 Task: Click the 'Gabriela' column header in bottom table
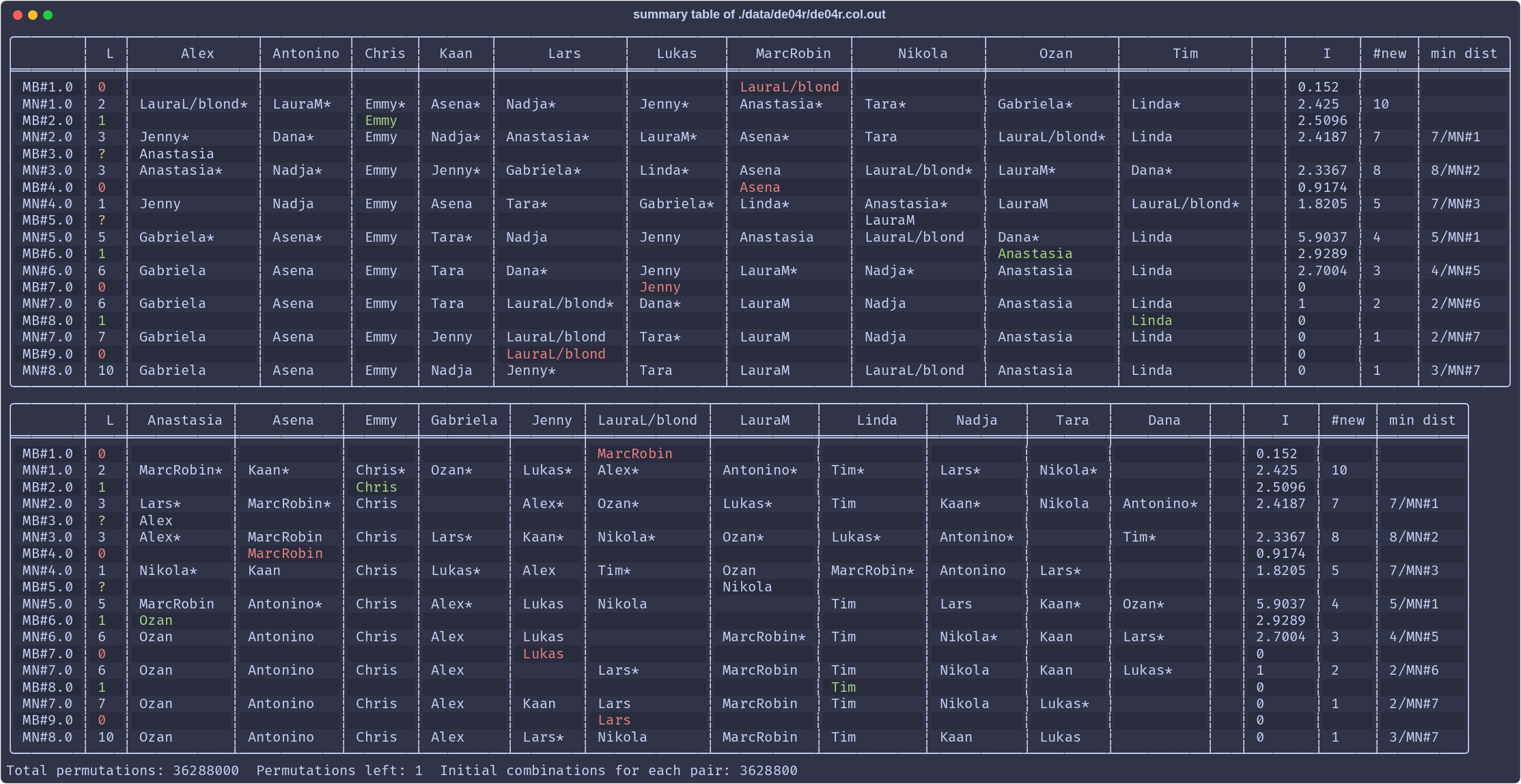coord(464,420)
